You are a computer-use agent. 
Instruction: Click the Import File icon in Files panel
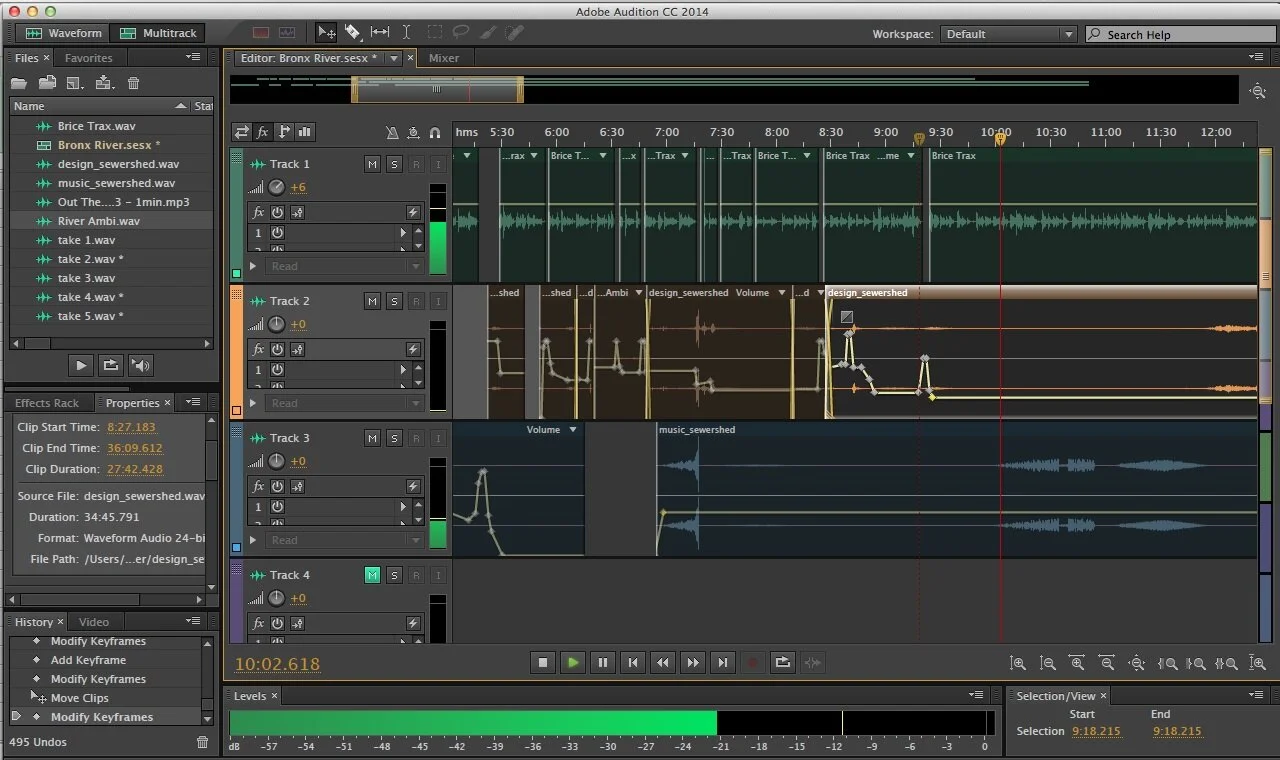[47, 83]
